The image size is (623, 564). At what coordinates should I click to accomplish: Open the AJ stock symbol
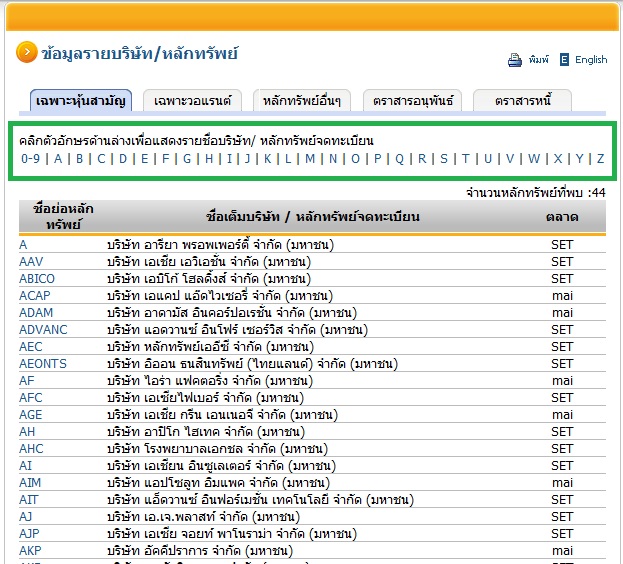point(25,517)
